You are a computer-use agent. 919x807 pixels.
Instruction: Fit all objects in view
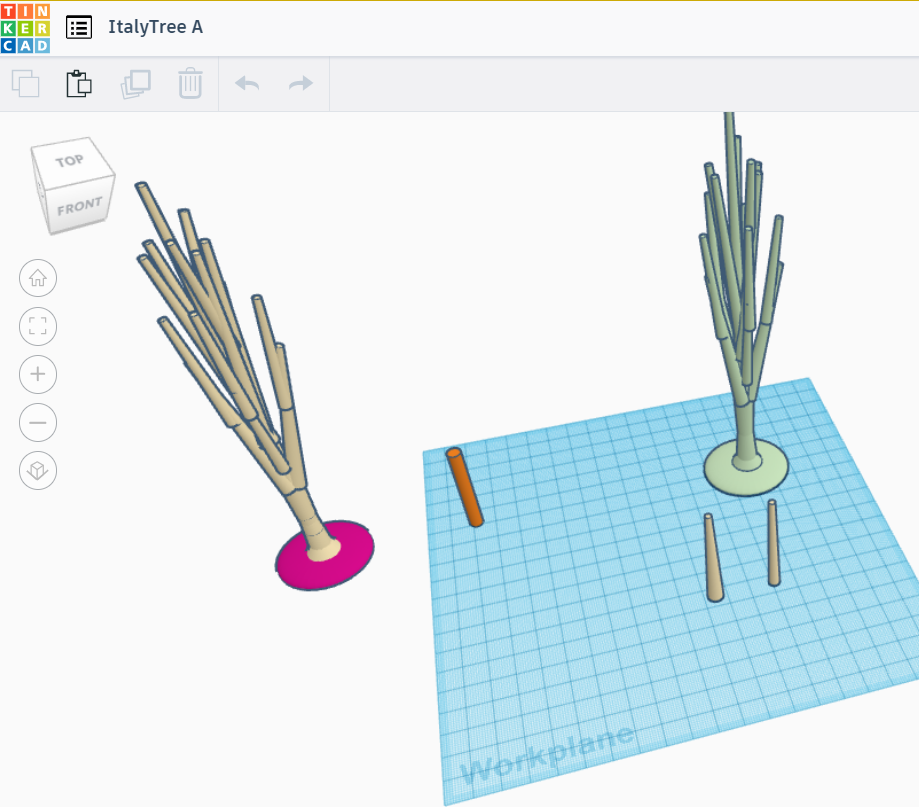[x=38, y=326]
